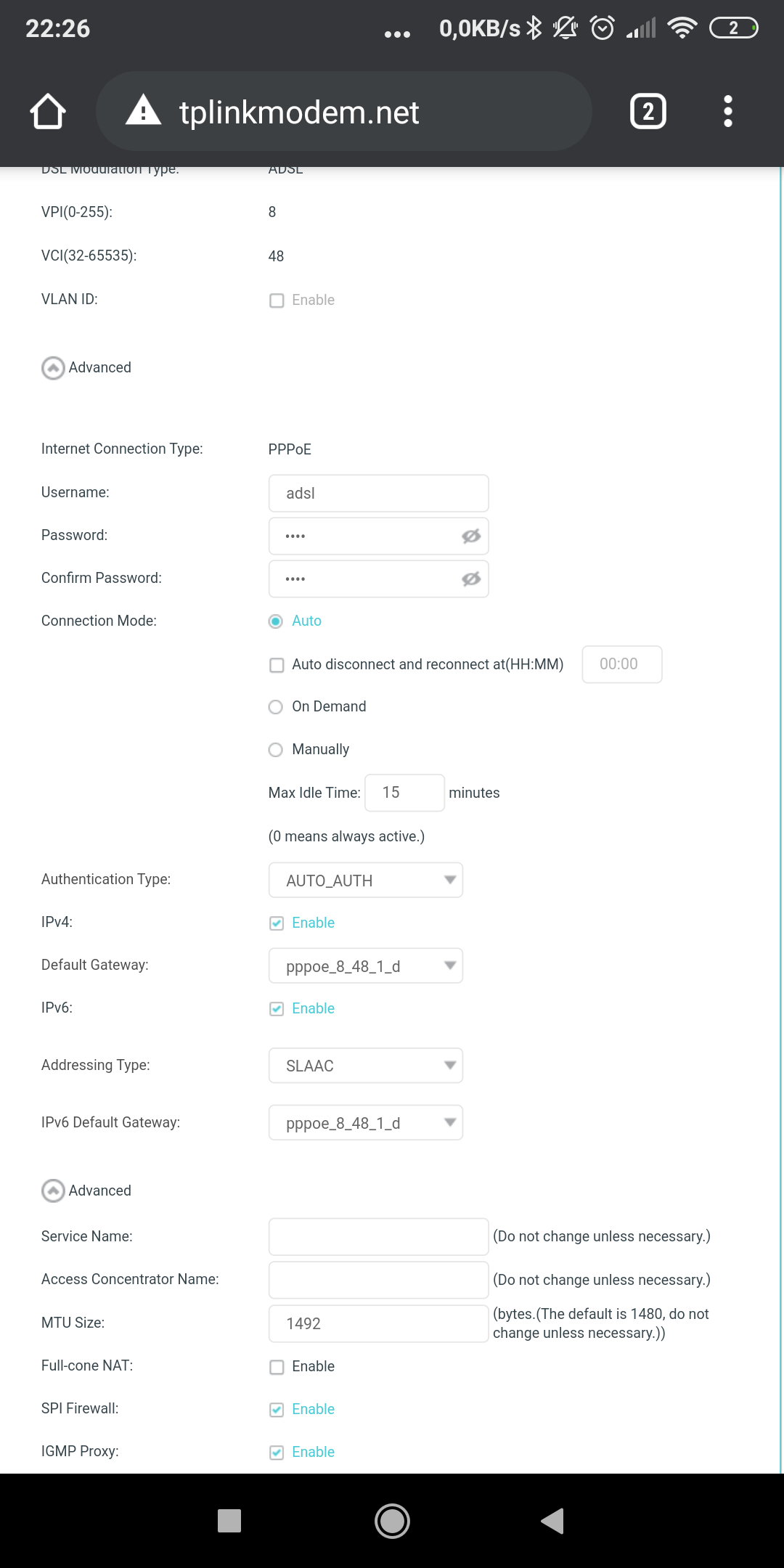Open the IPv6 Default Gateway dropdown
This screenshot has width=784, height=1568.
365,1123
